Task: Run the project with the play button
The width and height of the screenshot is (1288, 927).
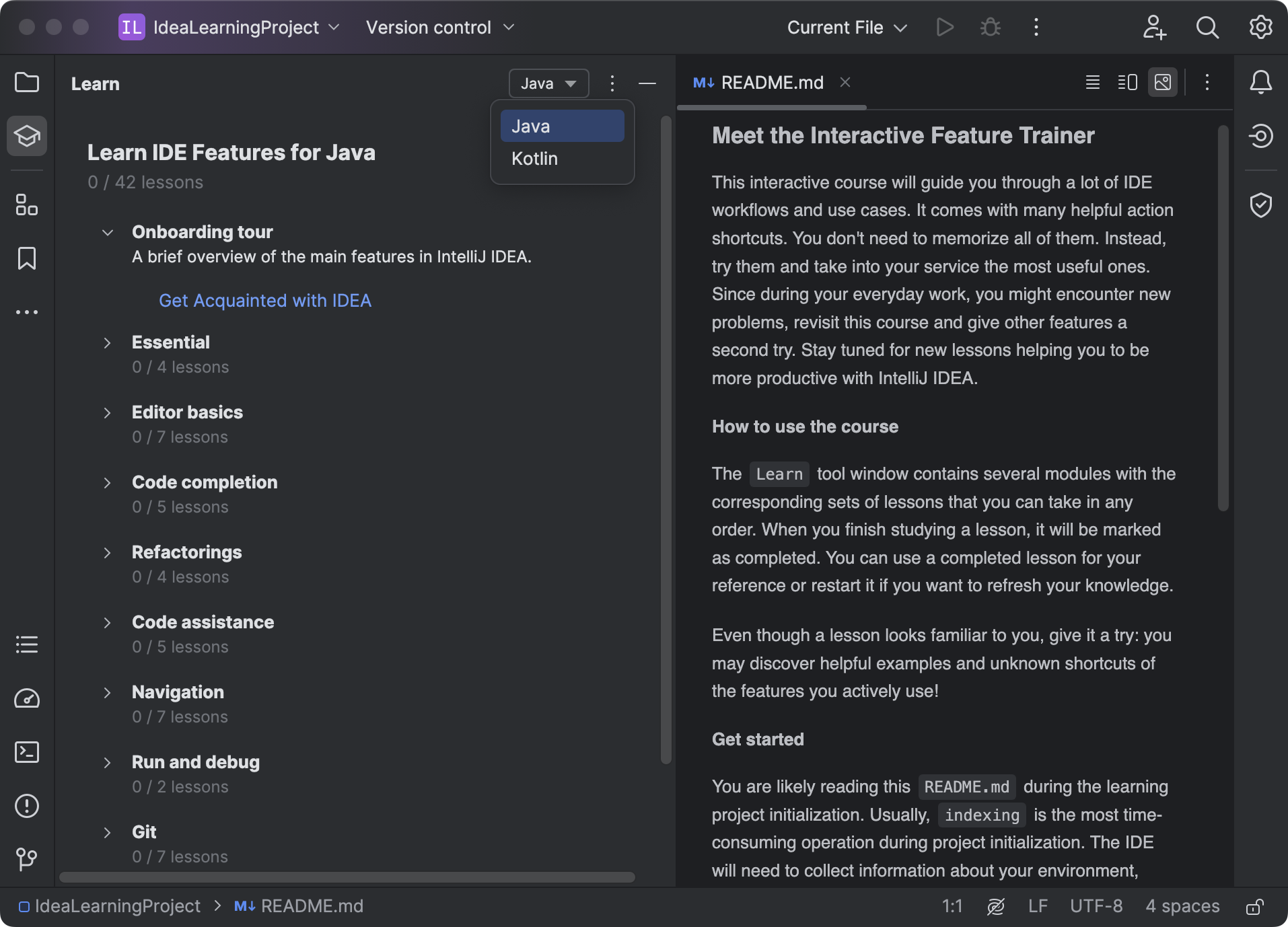Action: click(945, 28)
